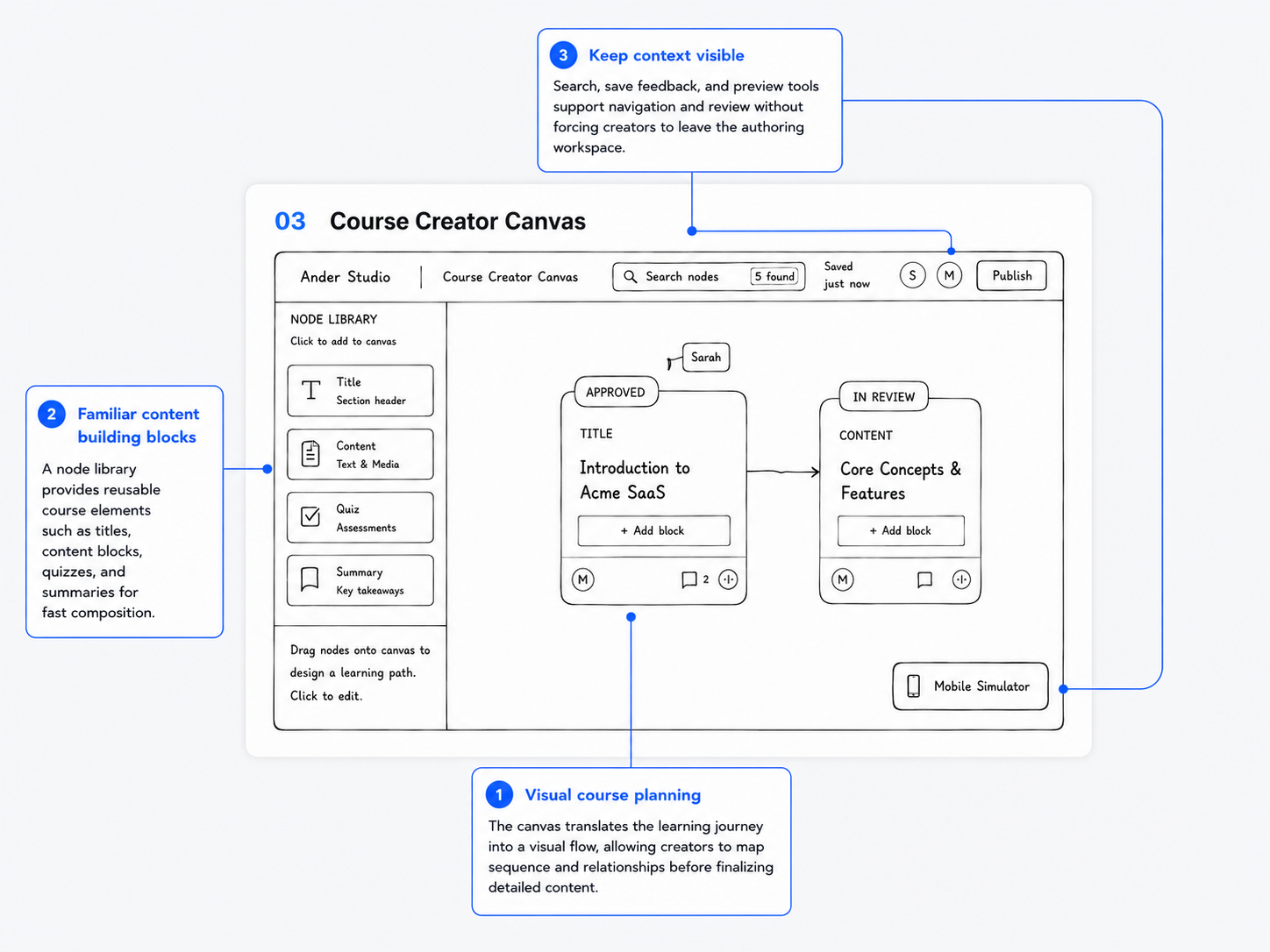Add block to Introduction to Acme SaaS

(x=653, y=530)
